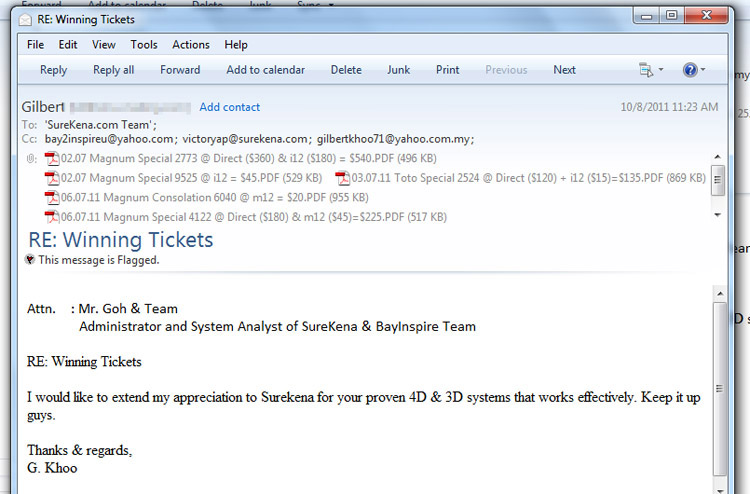Open the Actions menu
The image size is (750, 494).
tap(190, 45)
